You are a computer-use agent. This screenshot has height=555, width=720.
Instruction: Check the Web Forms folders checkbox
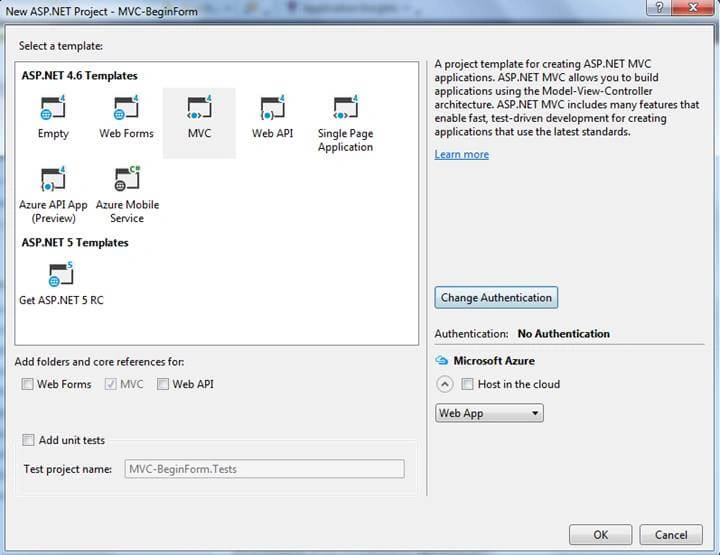click(28, 384)
